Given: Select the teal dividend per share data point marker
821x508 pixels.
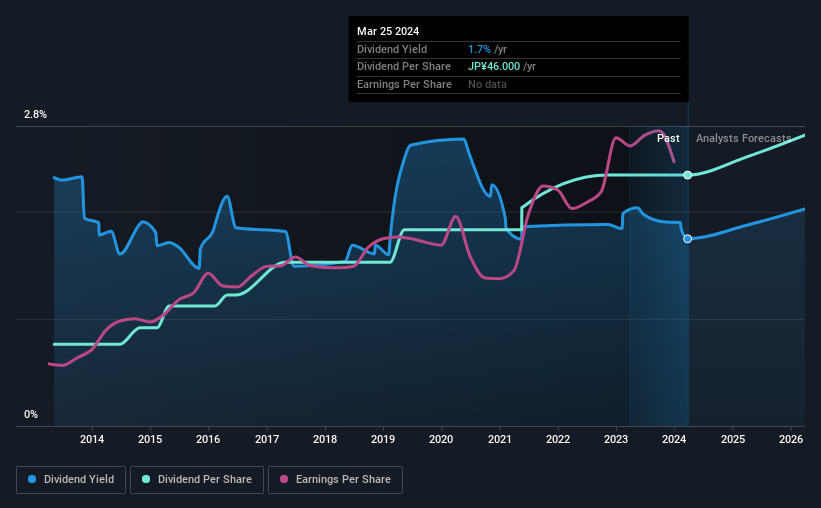Looking at the screenshot, I should coord(687,175).
